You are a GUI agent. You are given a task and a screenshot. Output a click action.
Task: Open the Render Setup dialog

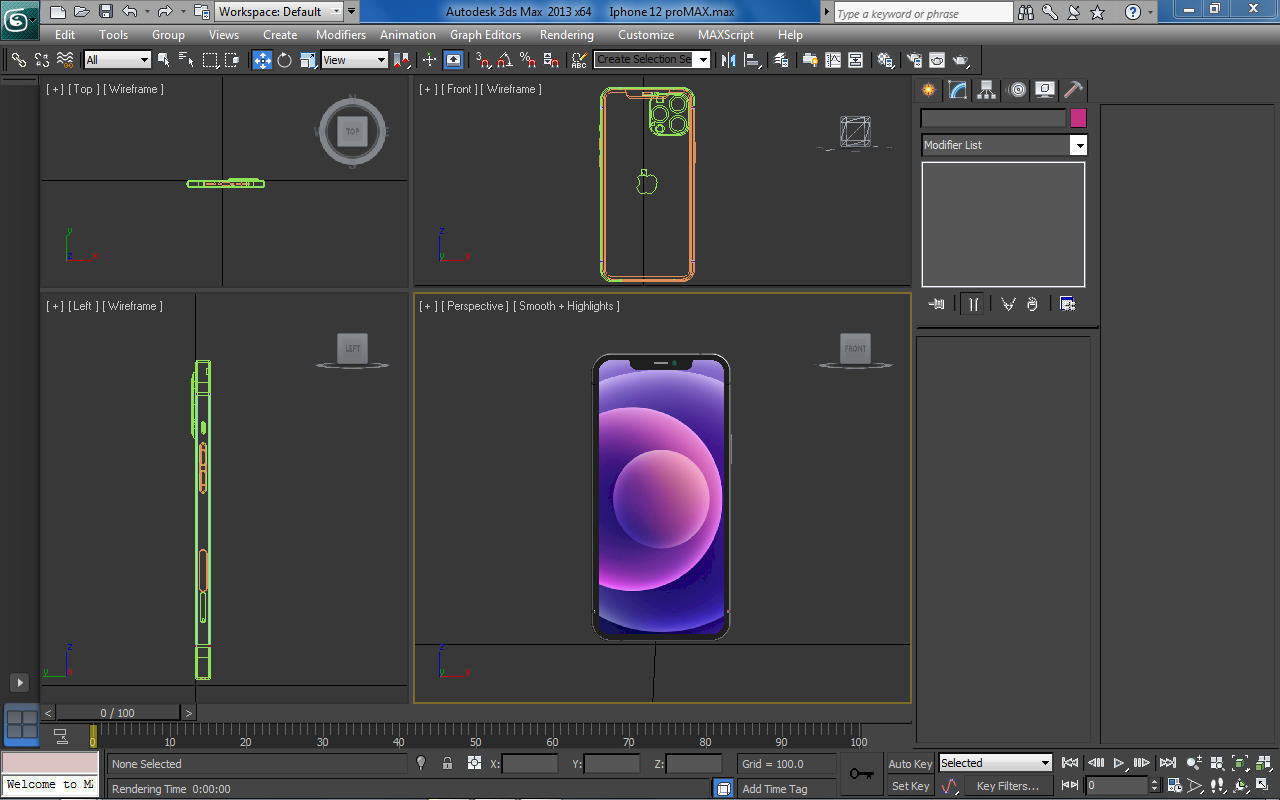click(914, 60)
